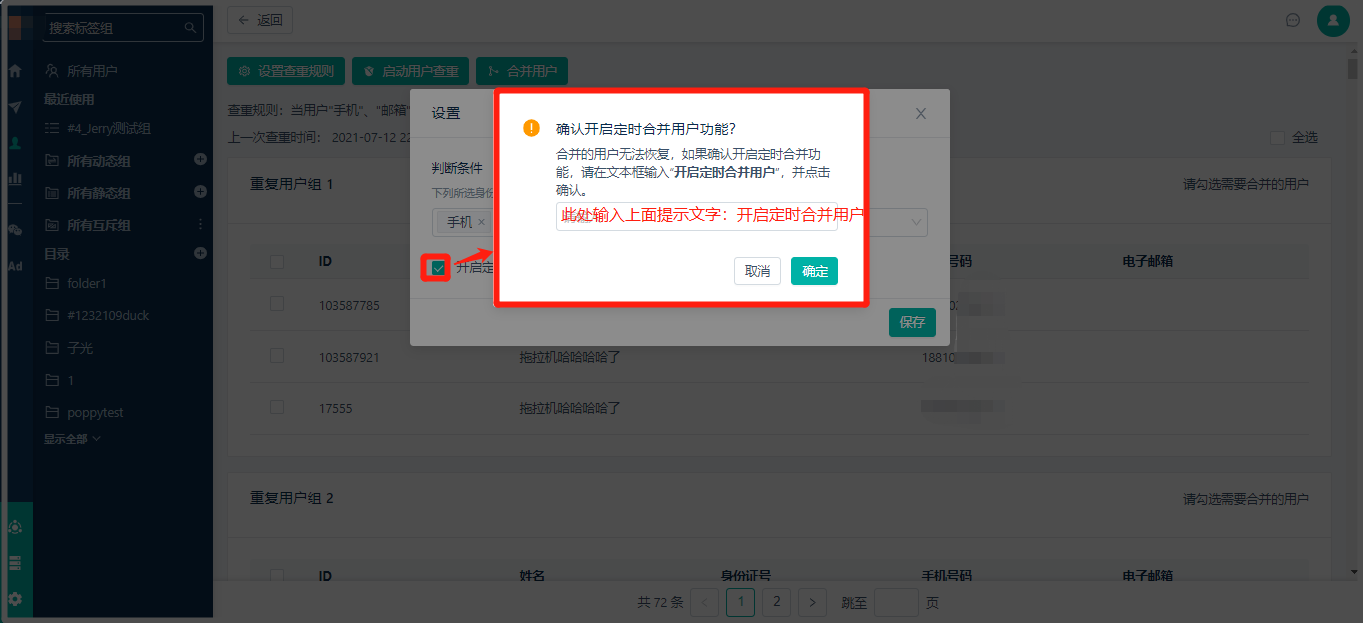1363x623 pixels.
Task: Open the stacked list icon near rail bottom
Action: 15,563
